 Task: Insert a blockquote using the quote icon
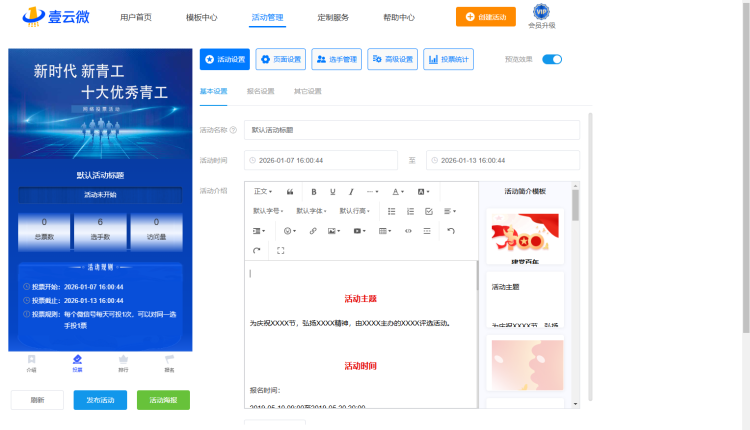click(290, 191)
